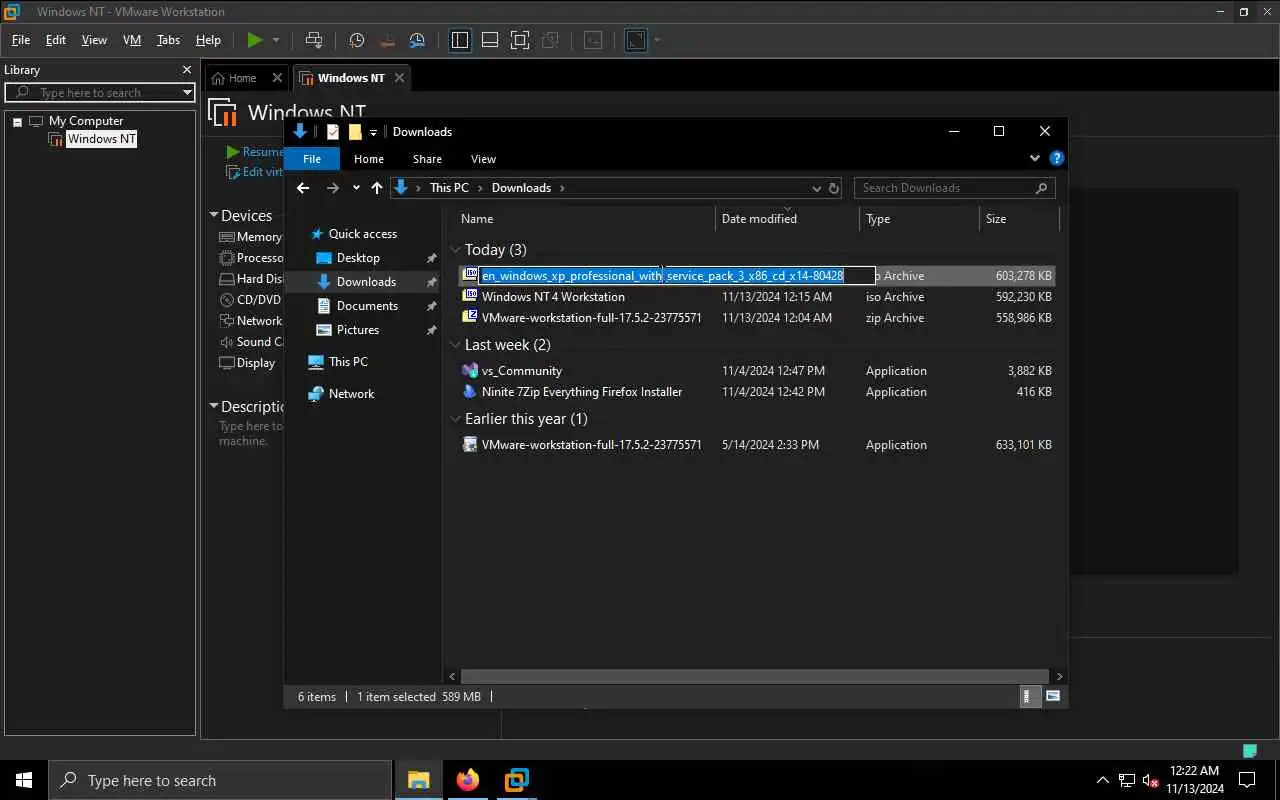Open Customize Quick Access Toolbar dropdown
The height and width of the screenshot is (800, 1280).
coord(373,132)
